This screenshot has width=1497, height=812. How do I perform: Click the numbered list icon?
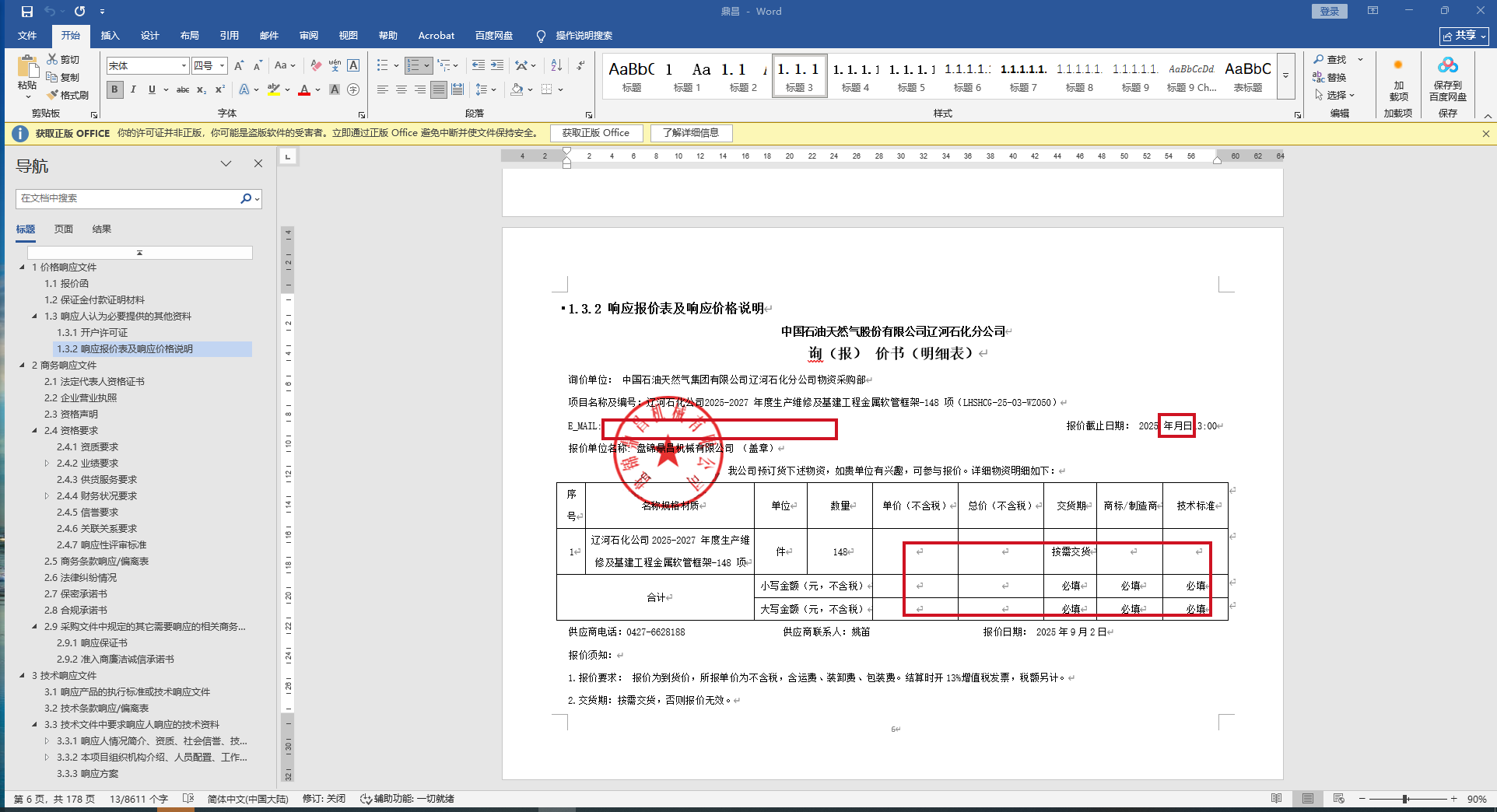pos(413,65)
